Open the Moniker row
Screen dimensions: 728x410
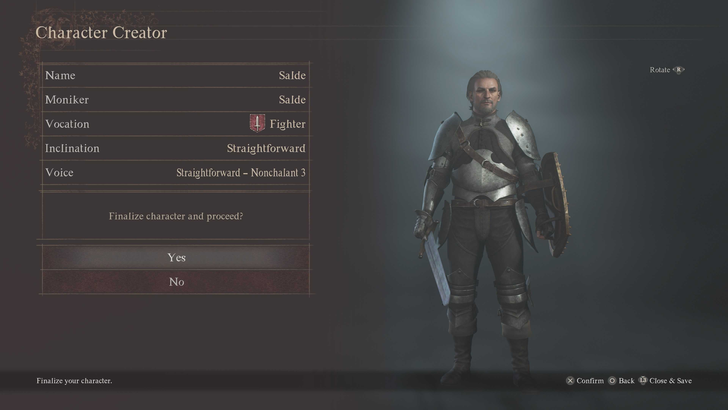coord(176,99)
